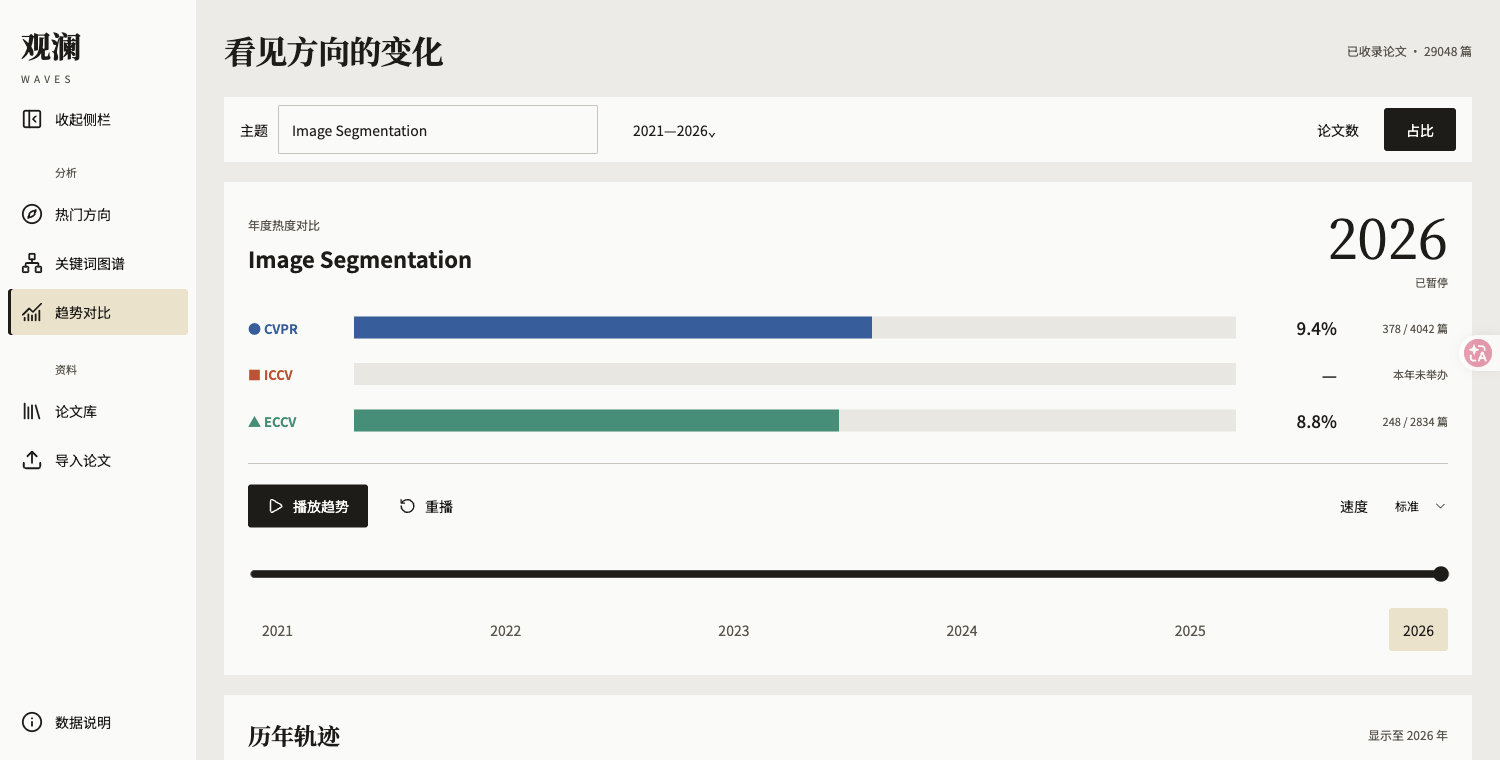Viewport: 1500px width, 760px height.
Task: Open 热门方向 in the sidebar
Action: (98, 215)
